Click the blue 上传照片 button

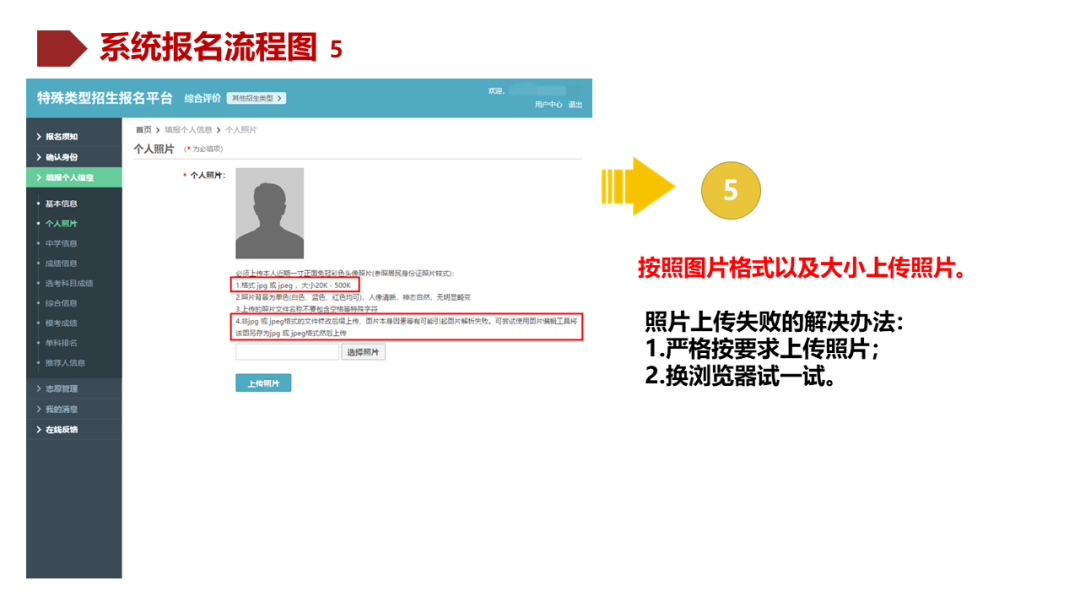(263, 384)
